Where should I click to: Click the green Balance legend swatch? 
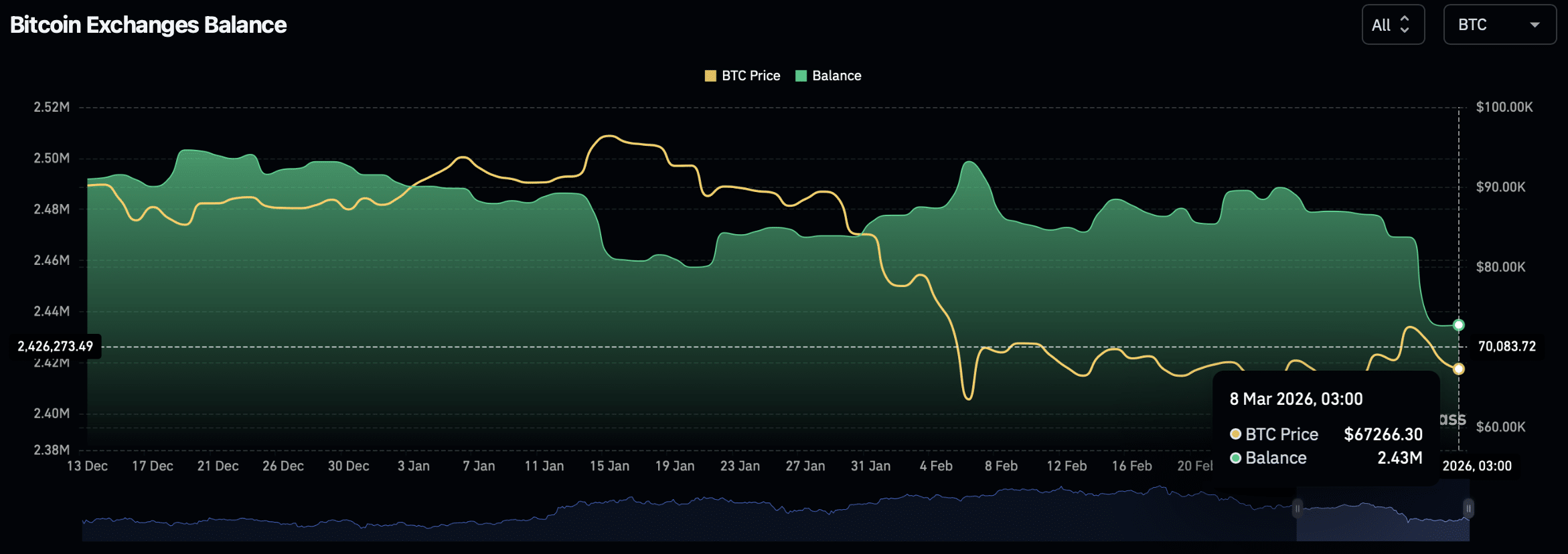tap(801, 76)
